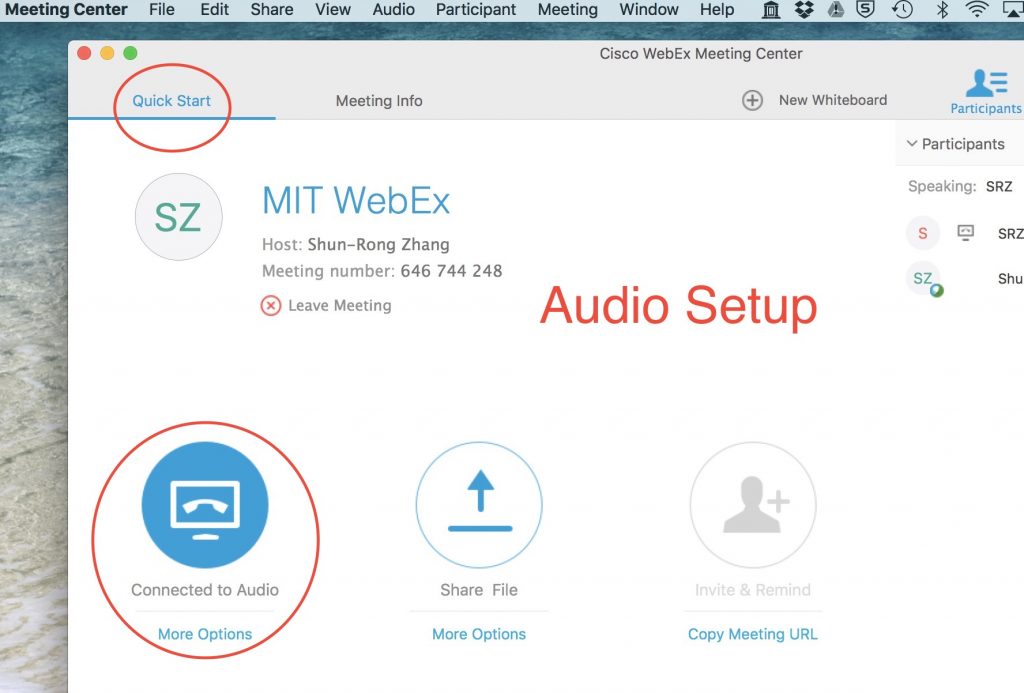Select the Share File upload icon
The width and height of the screenshot is (1024, 693).
[x=479, y=505]
